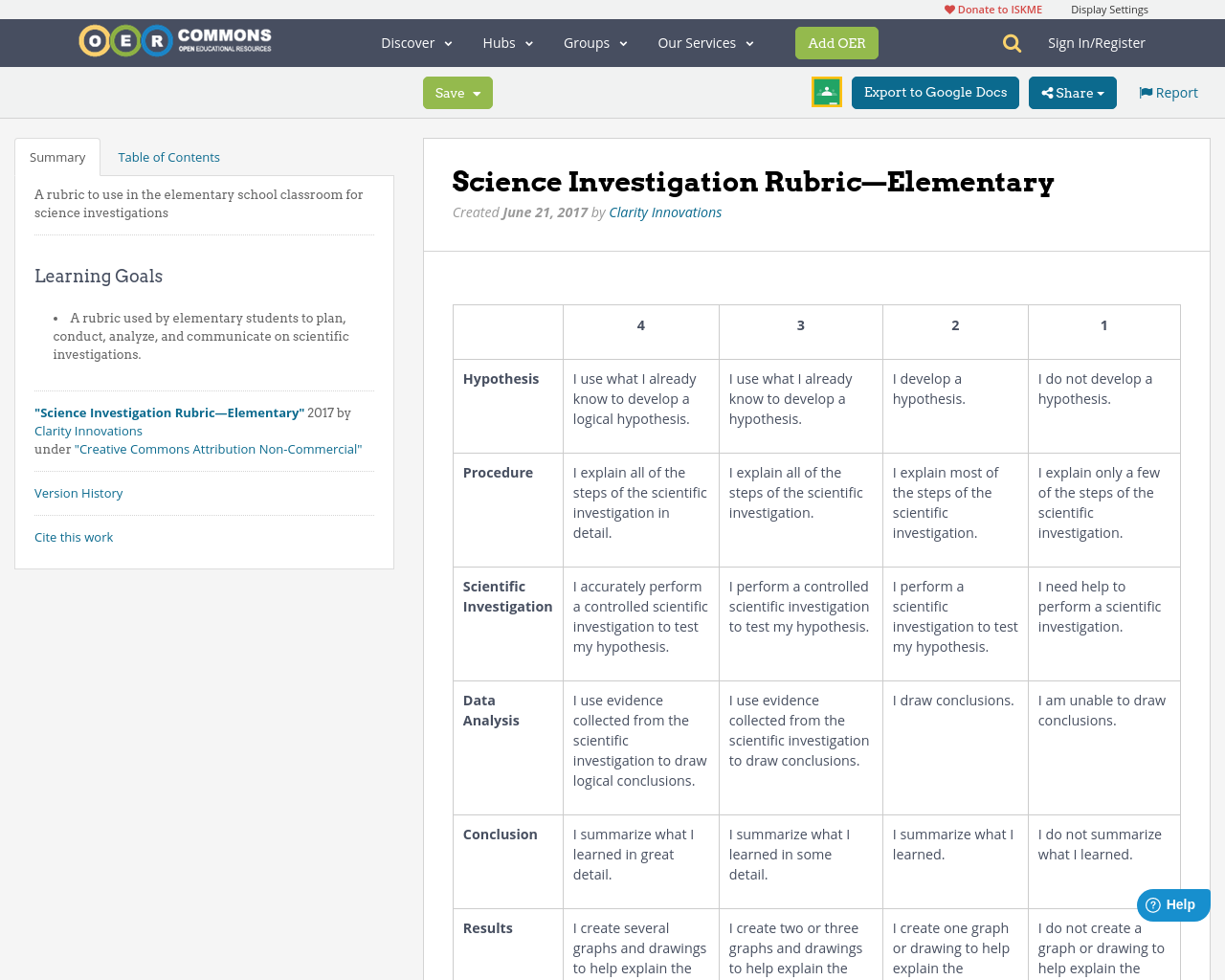Open the Cite this work link
Viewport: 1225px width, 980px height.
[x=74, y=536]
